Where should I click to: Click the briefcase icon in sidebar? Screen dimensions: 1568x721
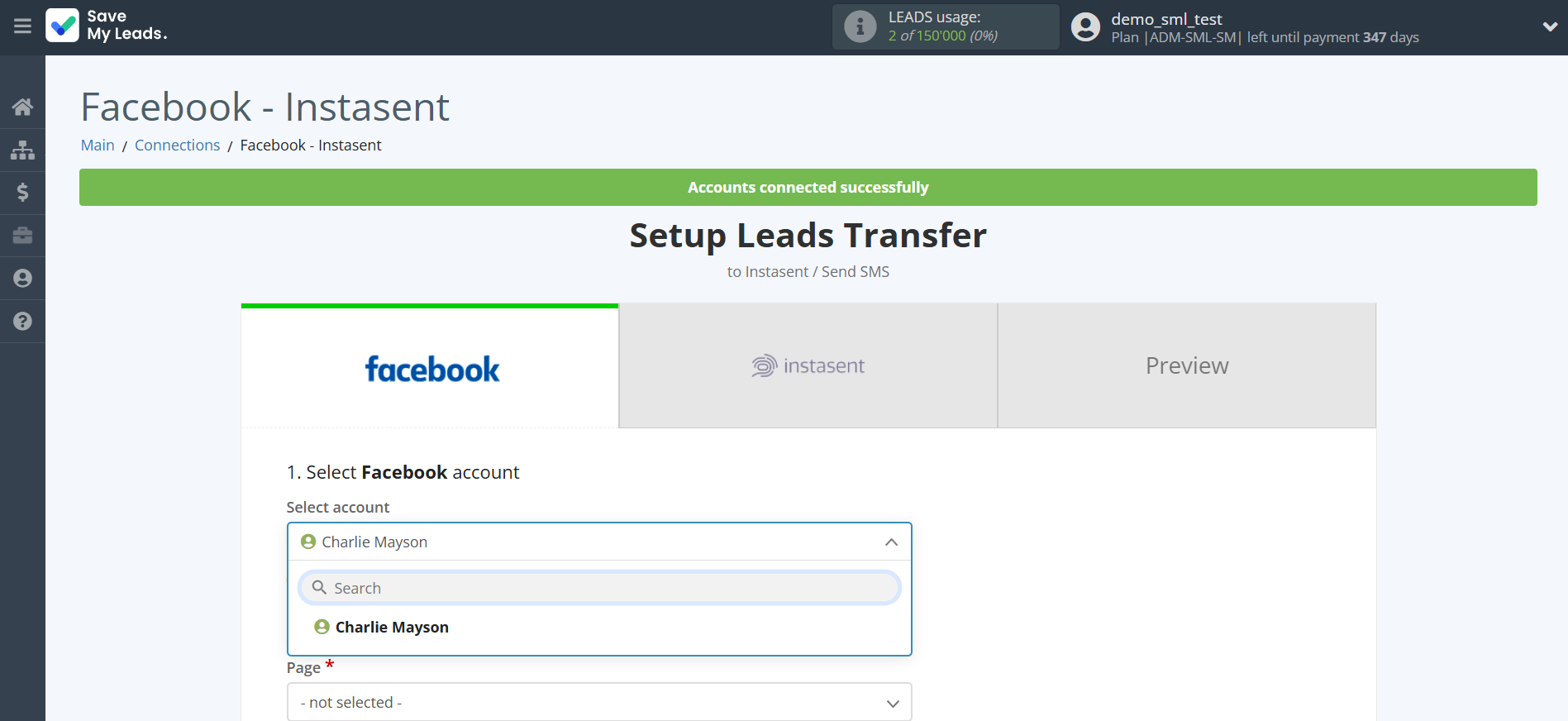[x=22, y=236]
